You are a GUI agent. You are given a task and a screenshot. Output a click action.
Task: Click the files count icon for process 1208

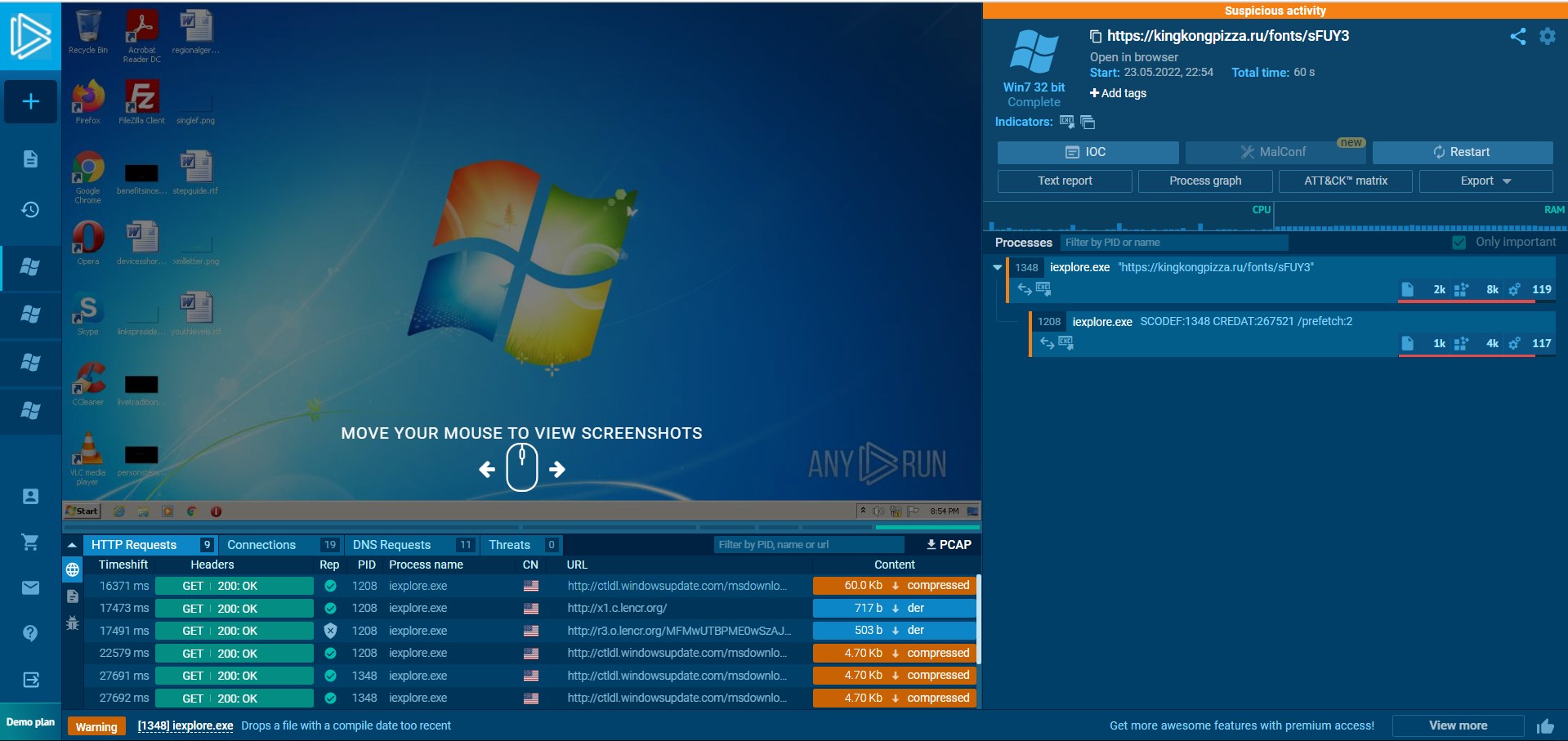1407,343
